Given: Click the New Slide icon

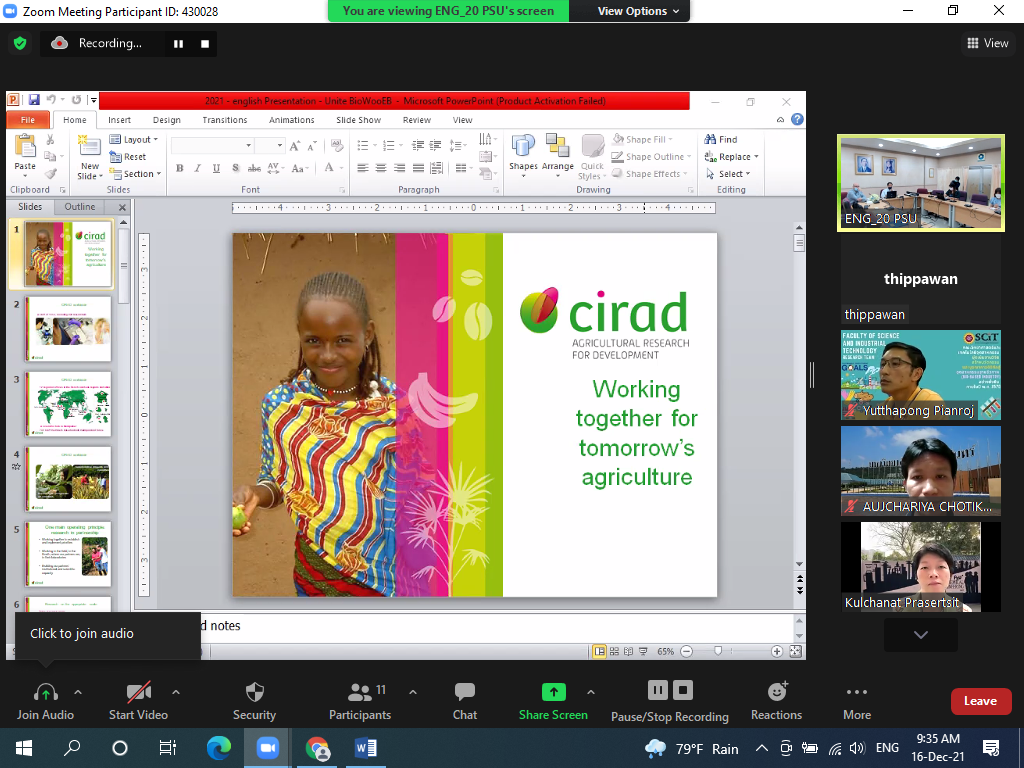Looking at the screenshot, I should pos(88,146).
